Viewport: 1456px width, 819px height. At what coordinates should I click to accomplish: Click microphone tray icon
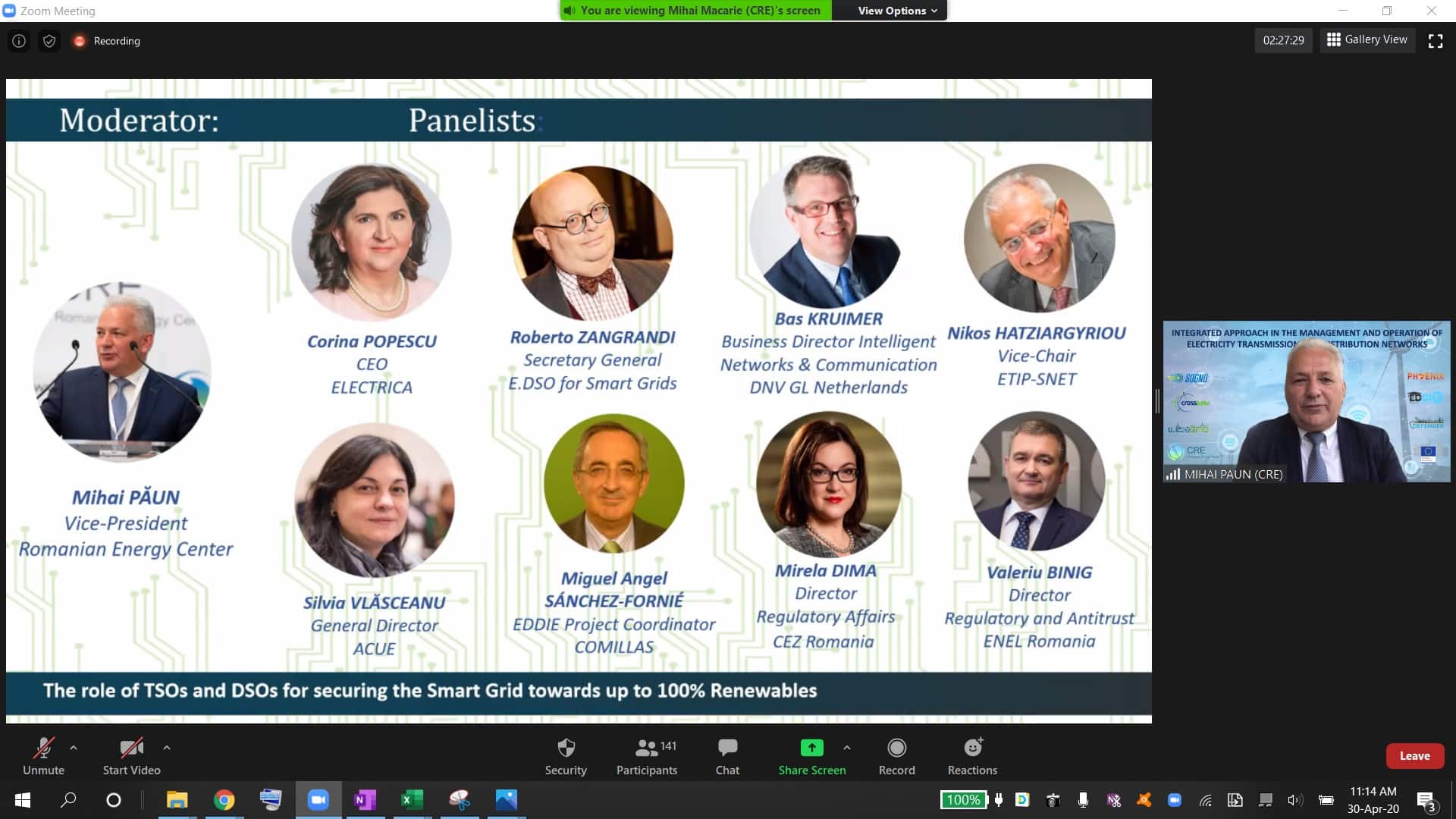(1083, 800)
